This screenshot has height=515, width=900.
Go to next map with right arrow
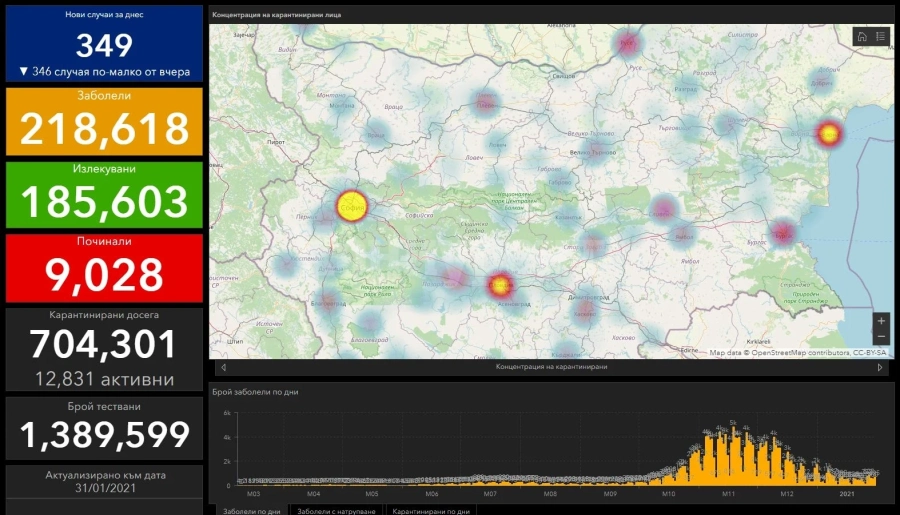click(x=880, y=367)
